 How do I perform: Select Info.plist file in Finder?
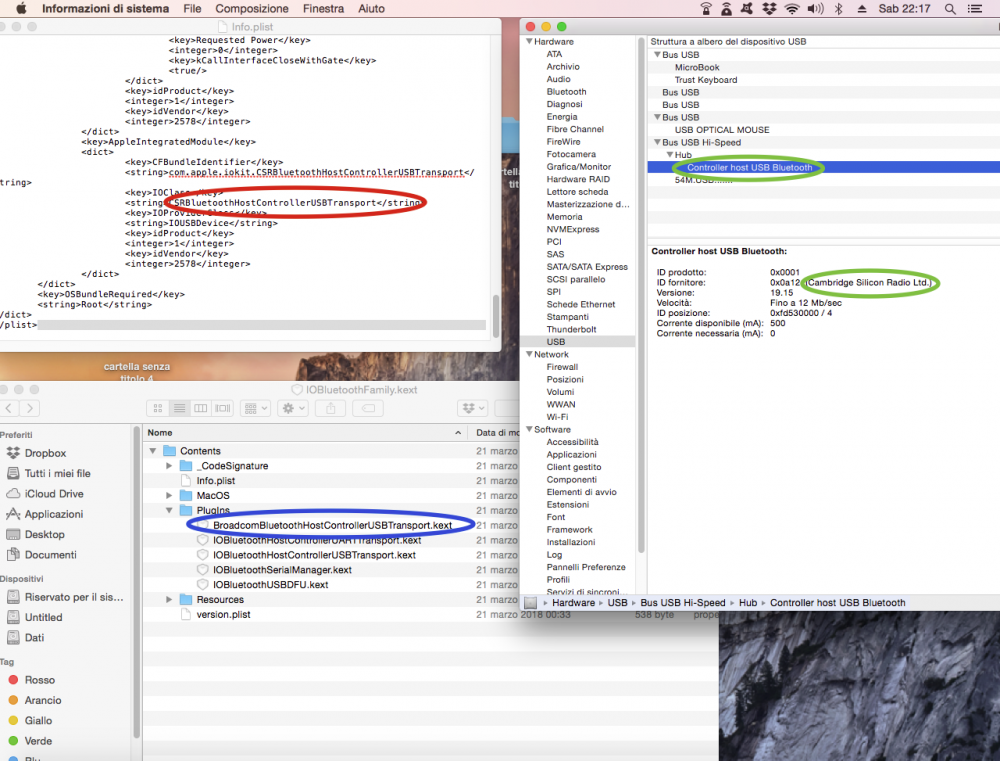tap(216, 481)
